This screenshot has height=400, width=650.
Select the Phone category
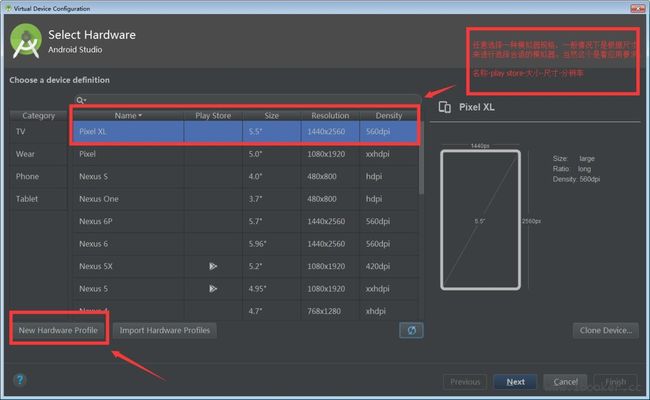coord(38,177)
